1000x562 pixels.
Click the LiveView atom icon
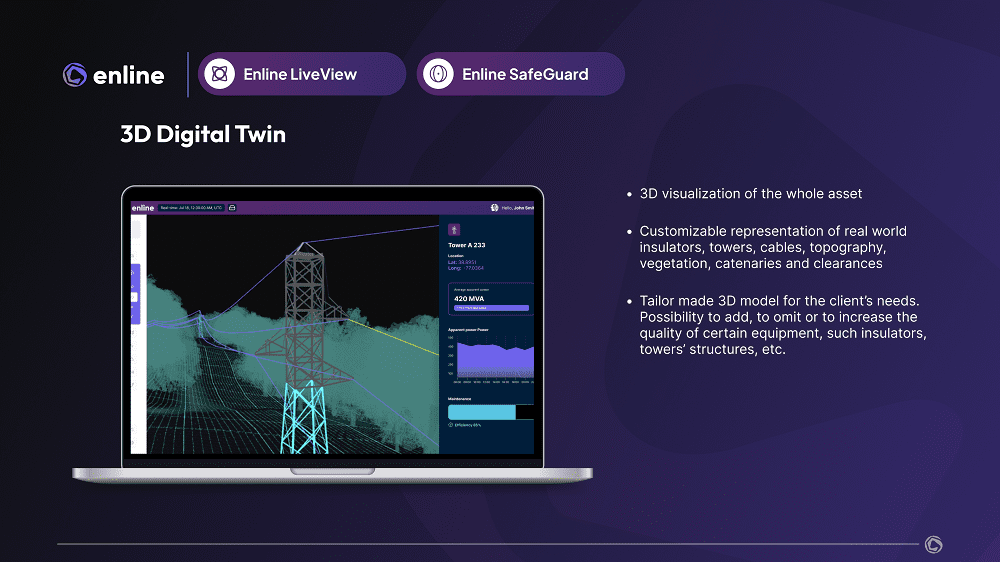219,74
